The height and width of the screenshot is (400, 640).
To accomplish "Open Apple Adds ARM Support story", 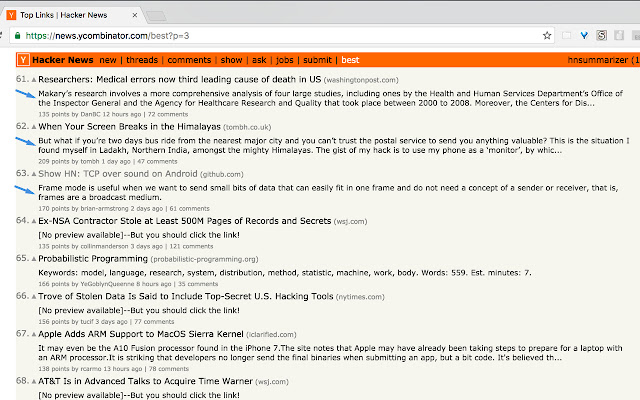I will click(x=141, y=334).
